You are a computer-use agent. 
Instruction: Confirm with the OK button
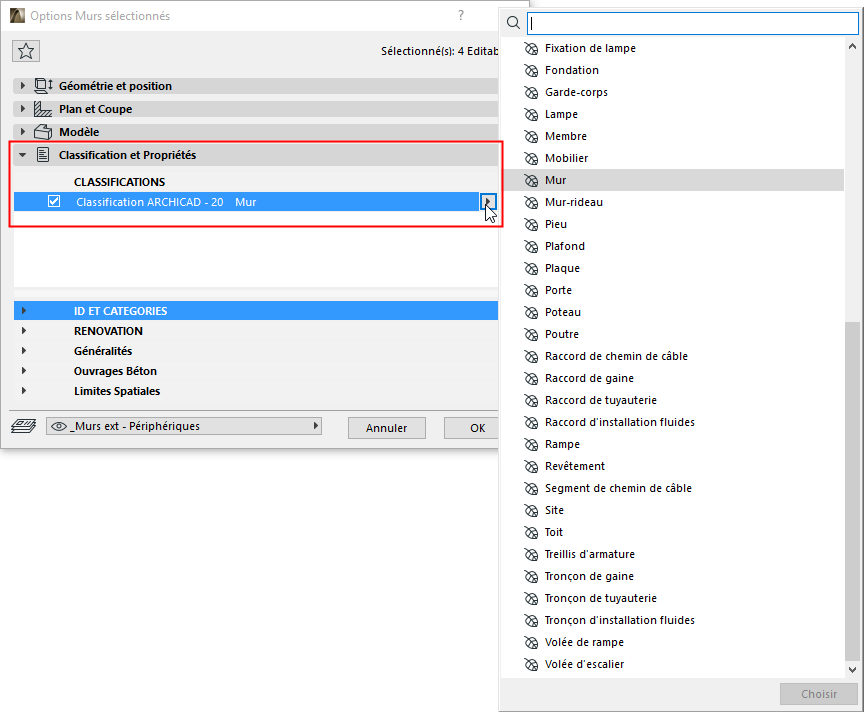[x=472, y=428]
